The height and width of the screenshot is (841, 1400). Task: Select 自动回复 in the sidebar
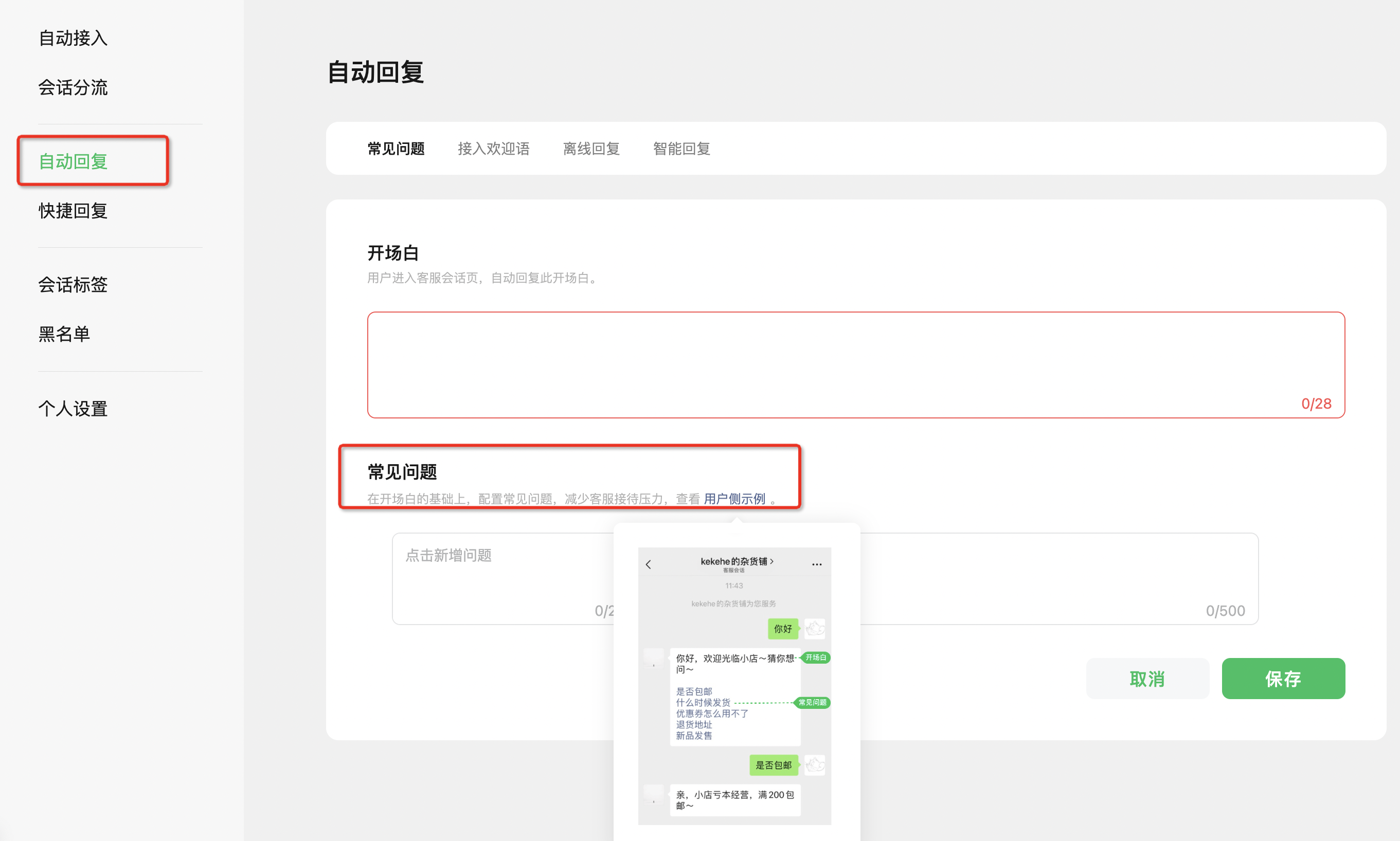(x=73, y=161)
